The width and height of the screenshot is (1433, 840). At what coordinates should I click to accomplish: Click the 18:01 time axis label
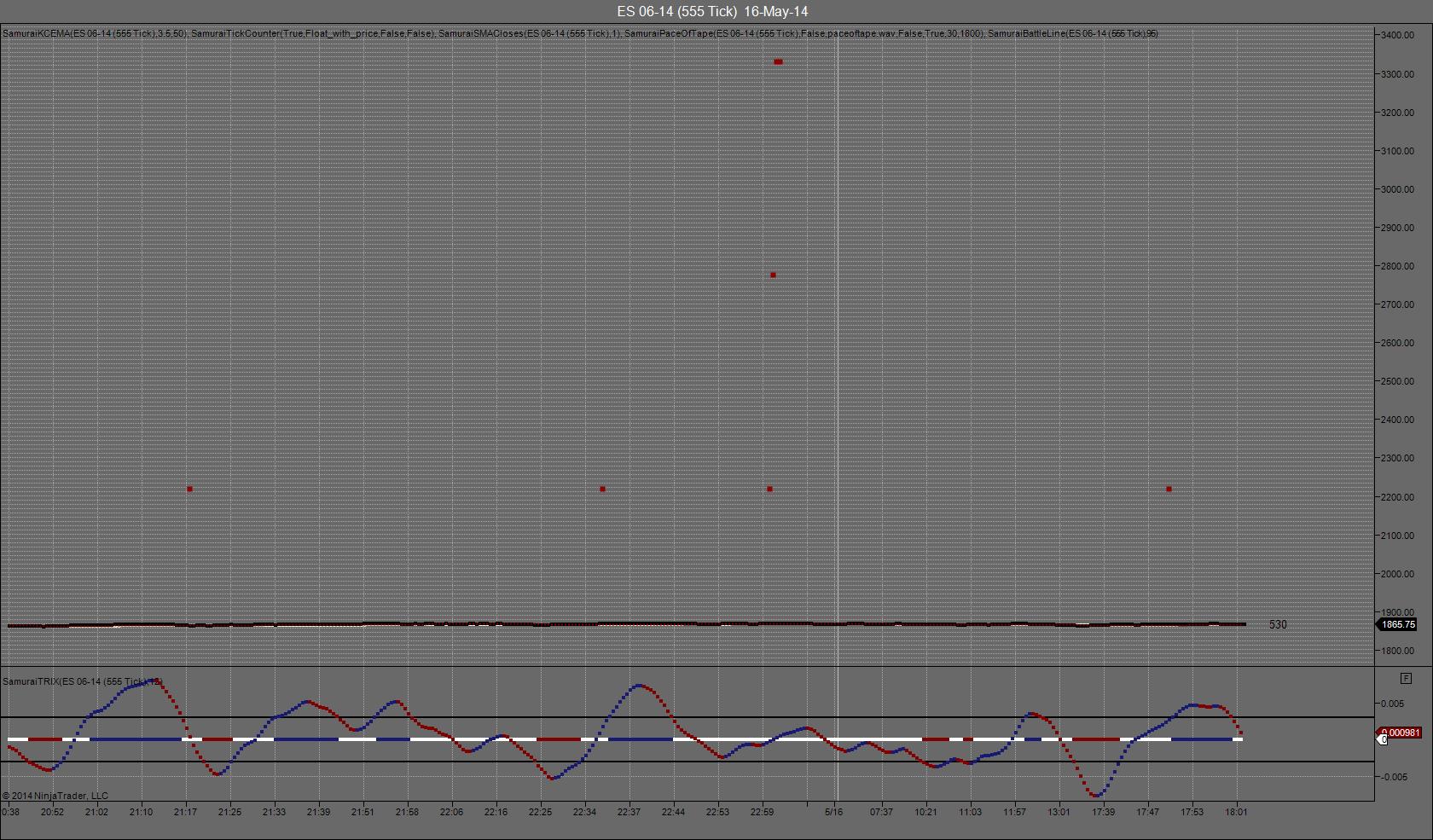click(1236, 812)
